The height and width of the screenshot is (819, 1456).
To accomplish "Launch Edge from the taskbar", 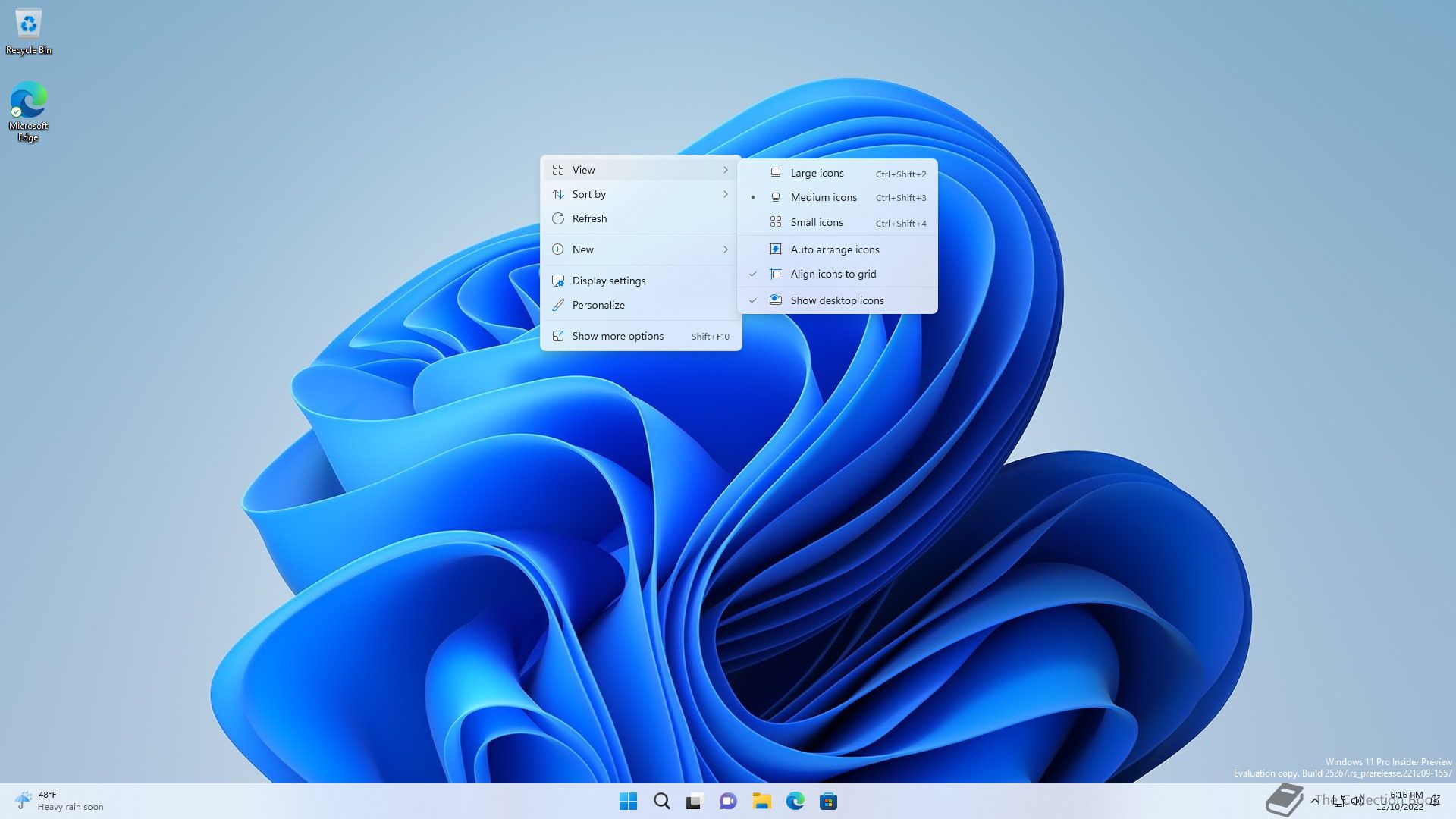I will point(795,802).
